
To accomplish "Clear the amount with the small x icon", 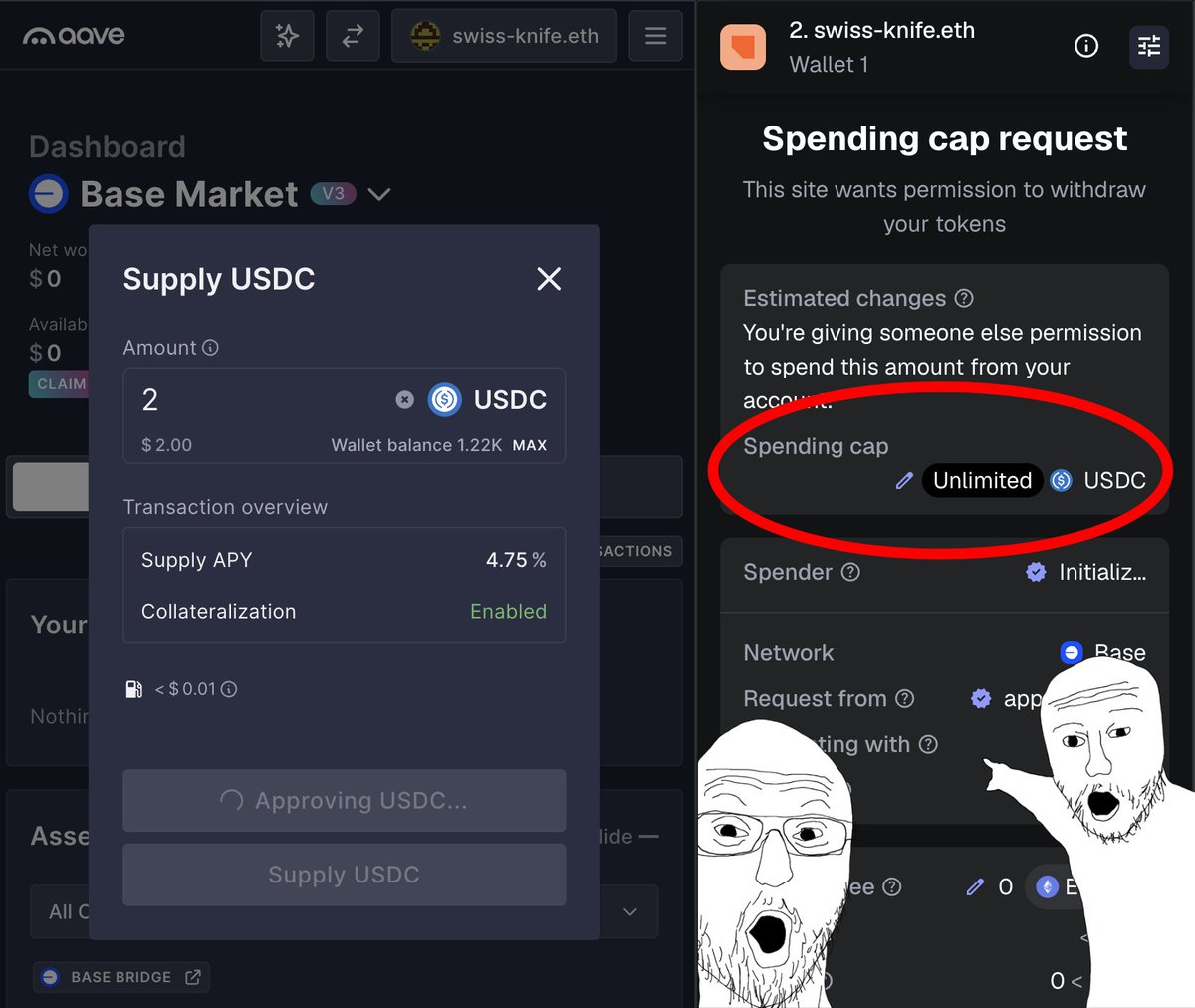I will coord(404,400).
